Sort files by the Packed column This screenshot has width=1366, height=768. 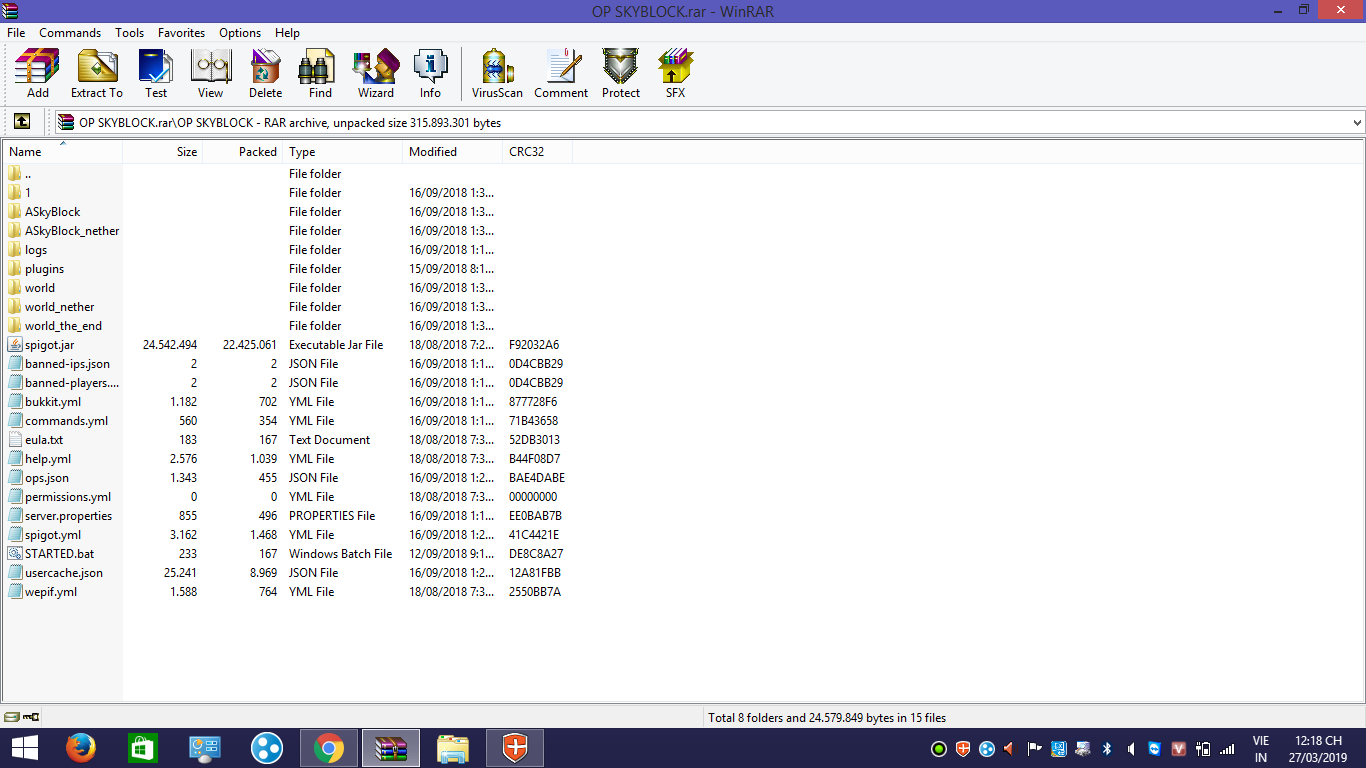243,152
